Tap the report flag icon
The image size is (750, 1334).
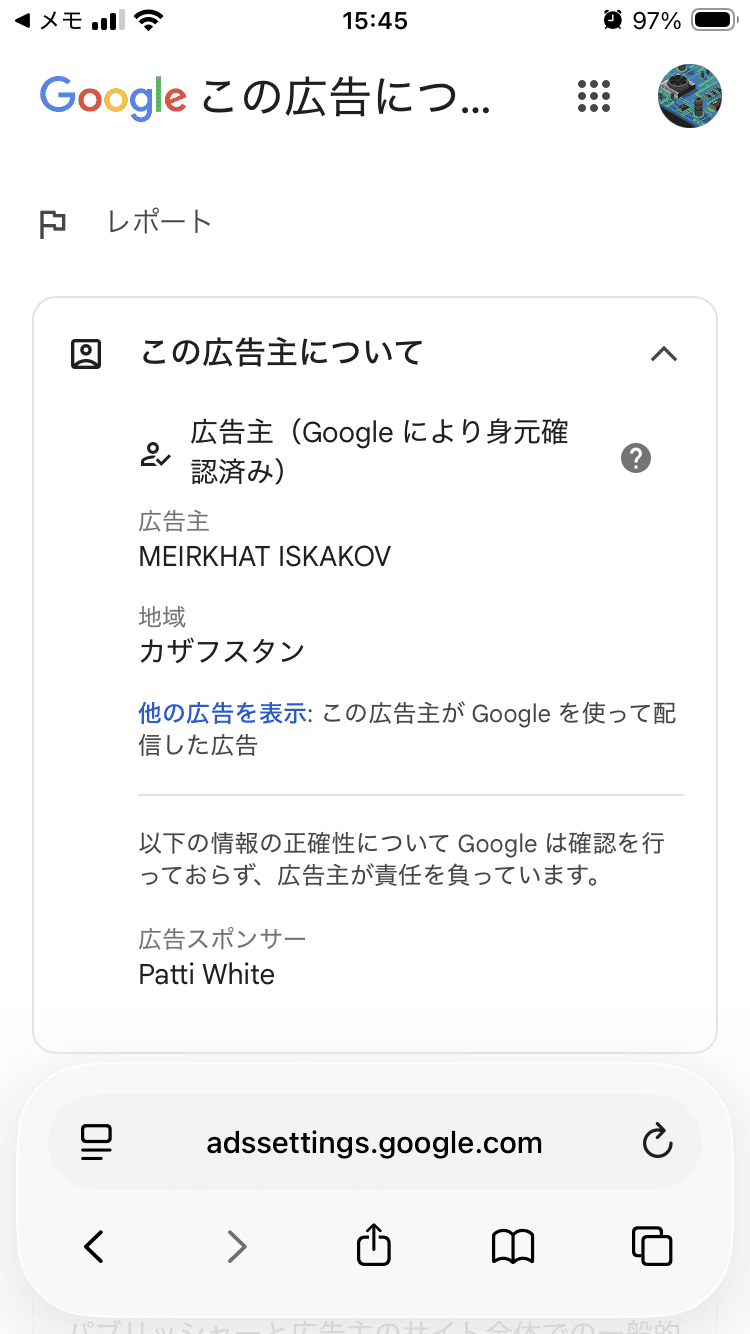(x=52, y=224)
